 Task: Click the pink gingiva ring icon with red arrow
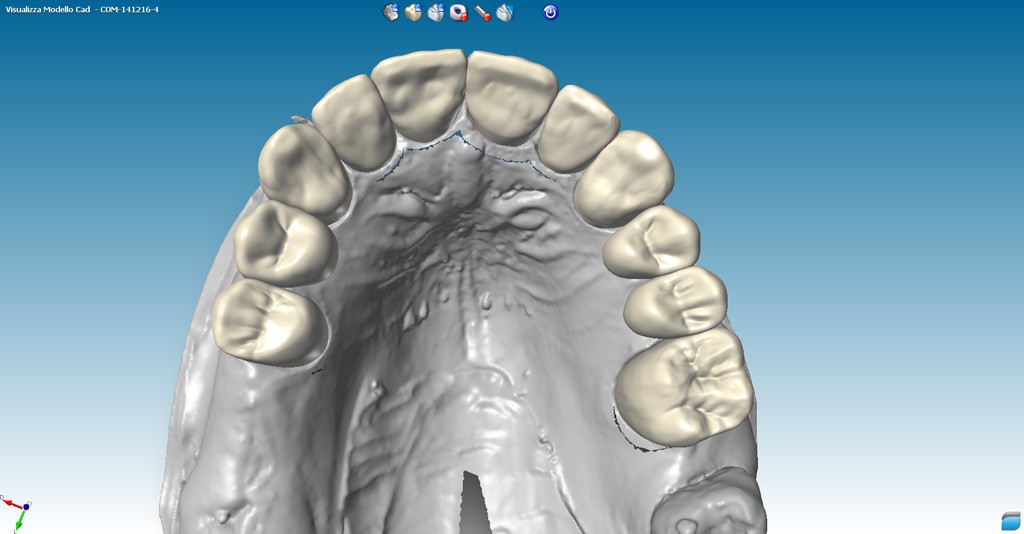click(459, 12)
